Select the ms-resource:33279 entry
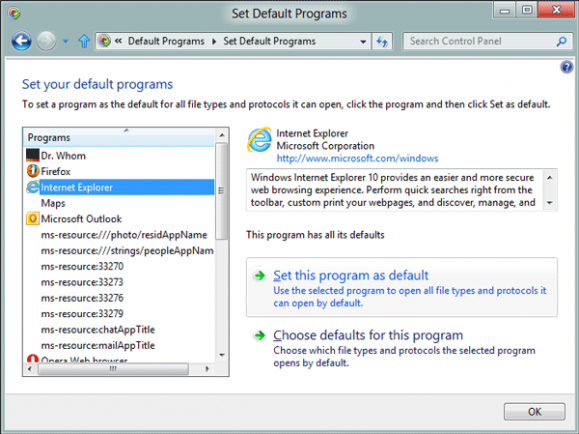The height and width of the screenshot is (434, 579). [x=82, y=314]
